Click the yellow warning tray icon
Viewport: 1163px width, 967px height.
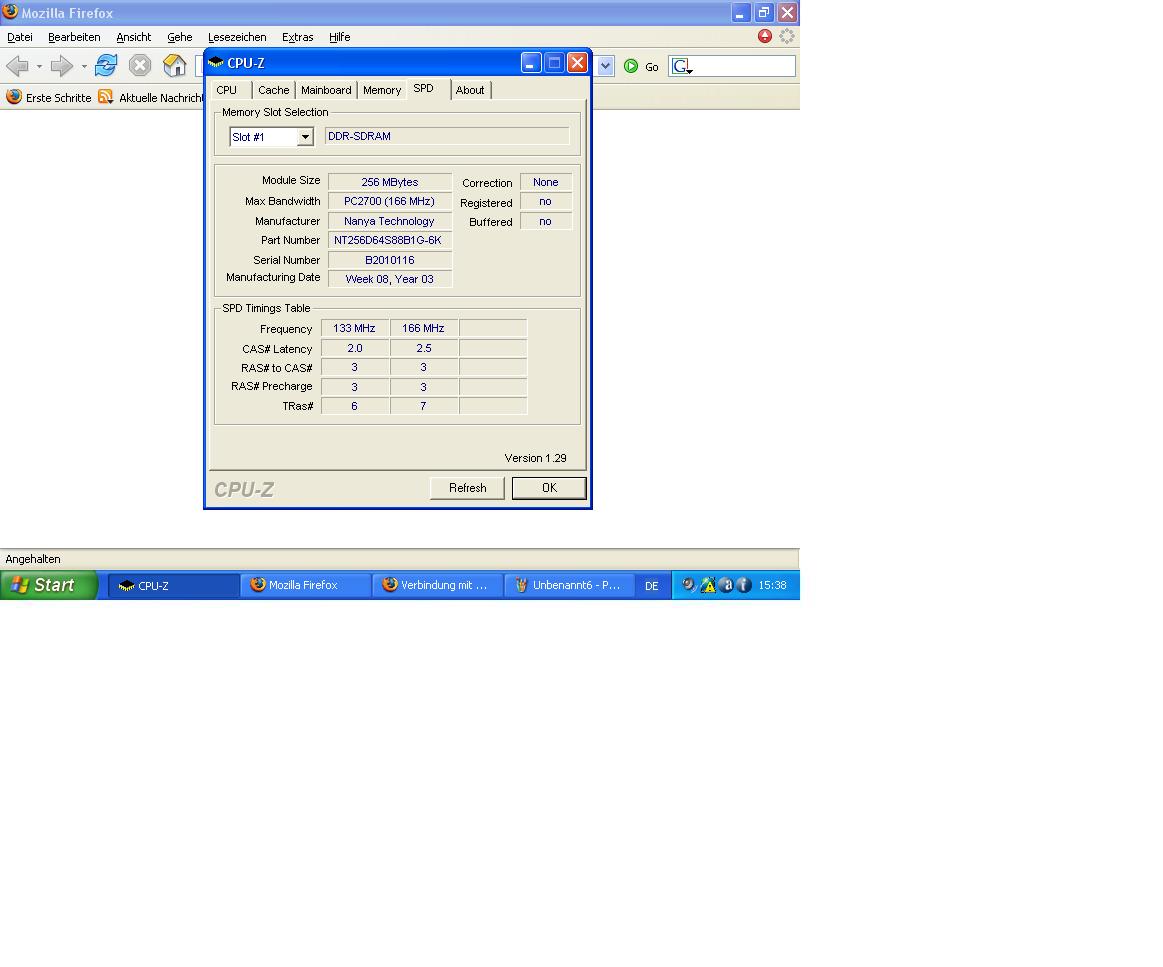[708, 585]
